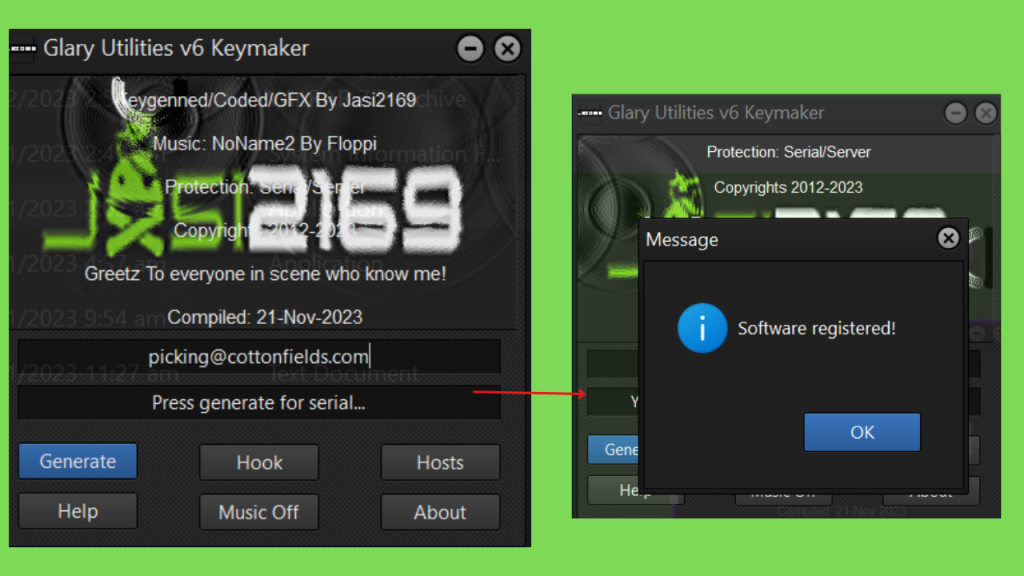Click the right Keymaker window title icon

590,113
